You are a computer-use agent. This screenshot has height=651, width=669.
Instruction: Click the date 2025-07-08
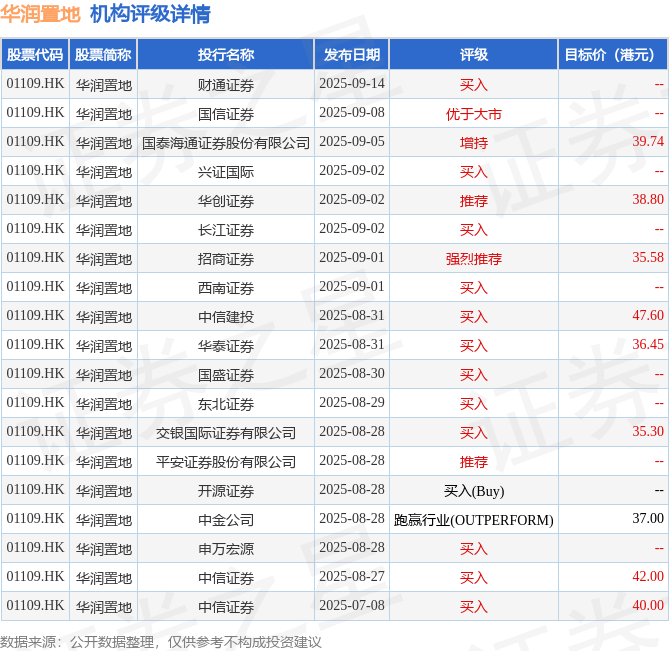pos(352,605)
